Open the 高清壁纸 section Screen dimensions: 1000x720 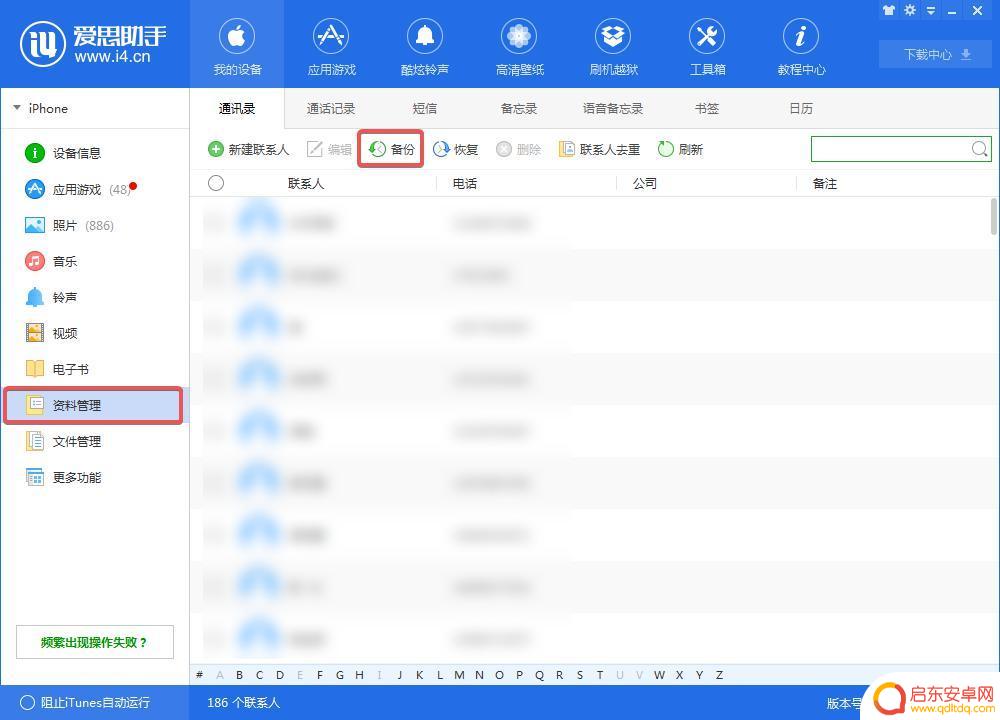[x=519, y=46]
